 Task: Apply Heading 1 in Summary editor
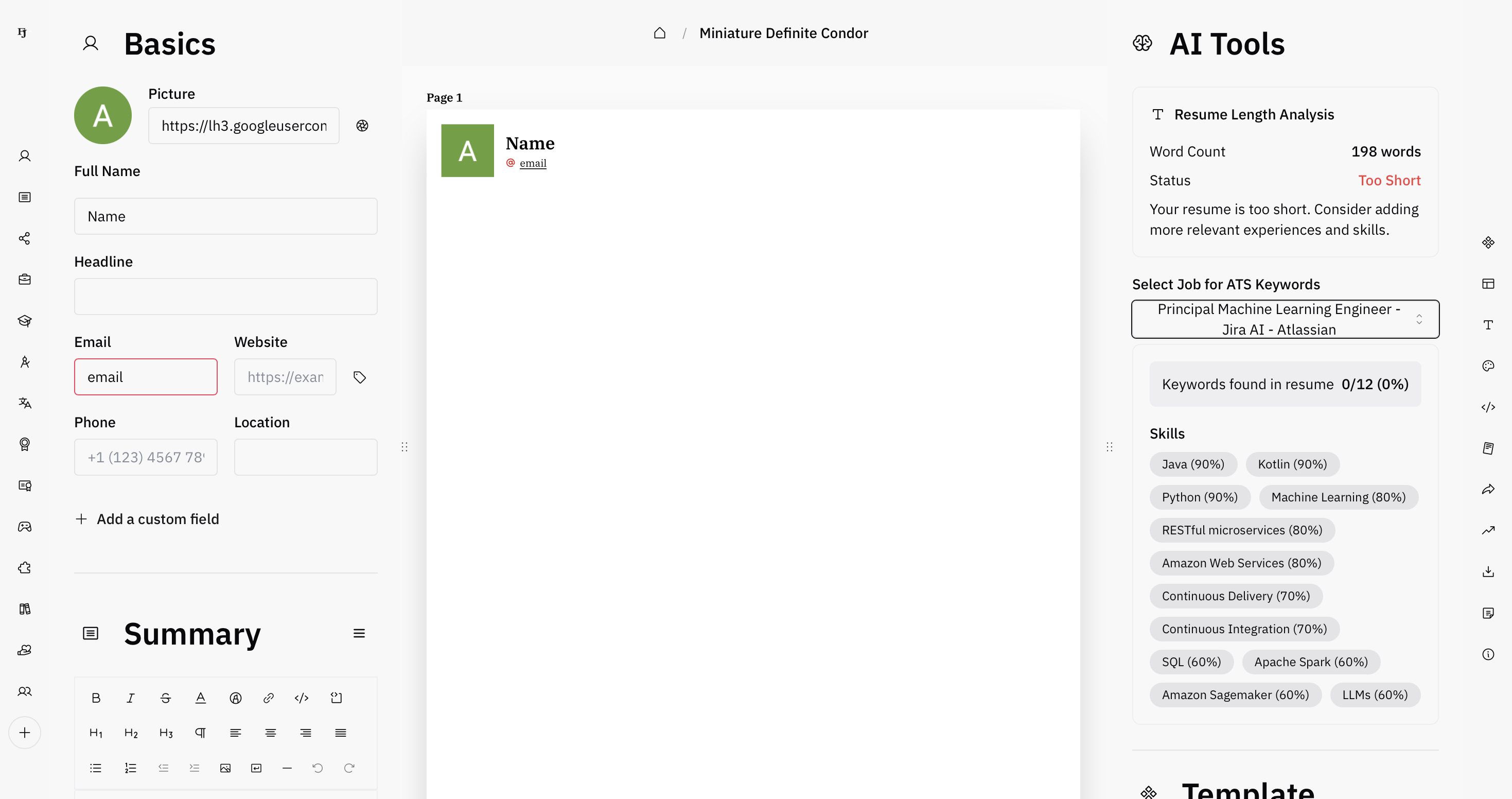pos(96,733)
